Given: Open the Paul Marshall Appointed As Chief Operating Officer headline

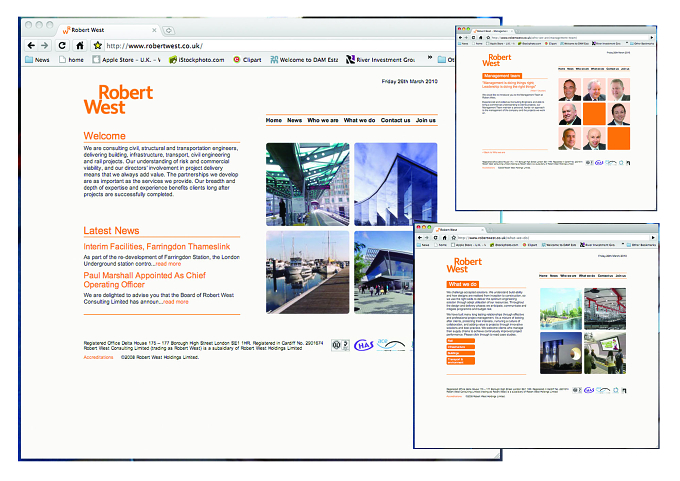Looking at the screenshot, I should 144,280.
